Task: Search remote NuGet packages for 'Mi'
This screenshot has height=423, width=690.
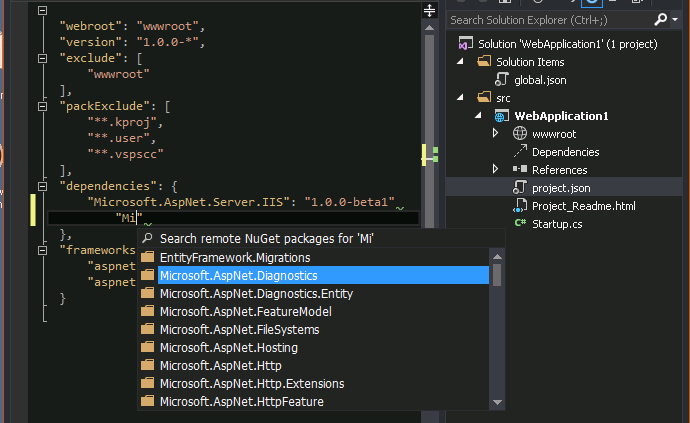Action: 266,239
